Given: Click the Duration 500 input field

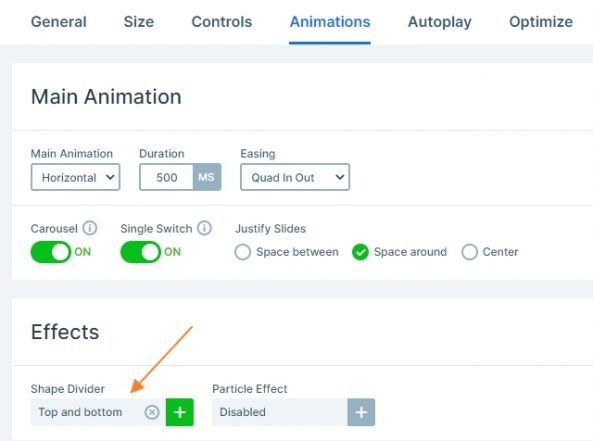Looking at the screenshot, I should [166, 177].
